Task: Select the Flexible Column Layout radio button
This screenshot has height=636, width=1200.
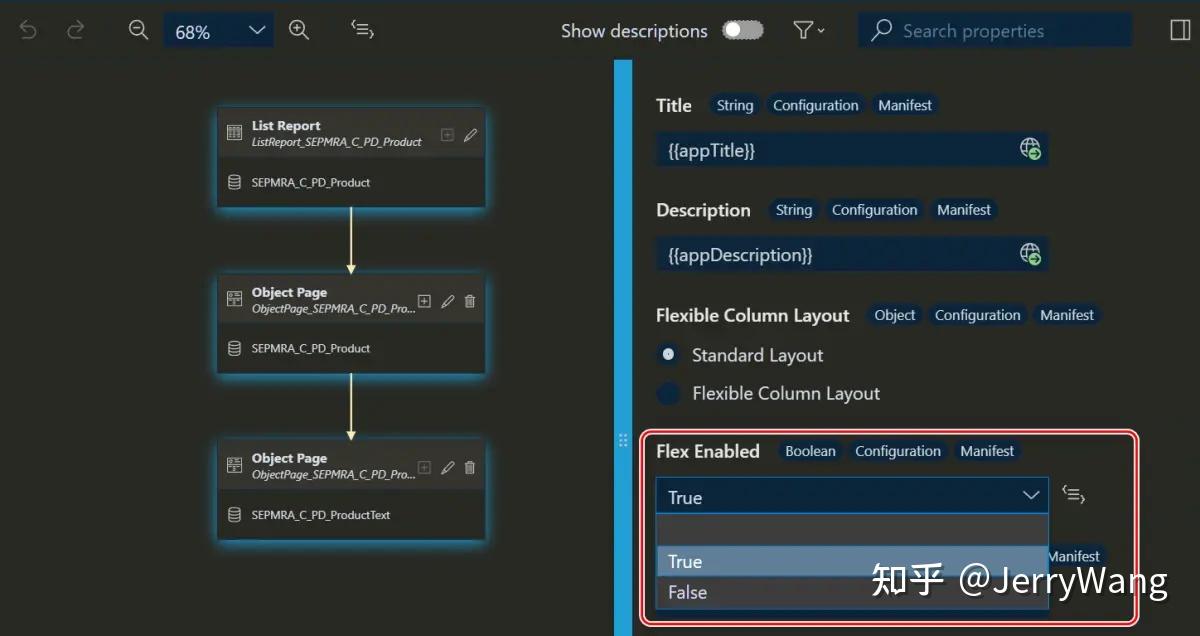Action: (667, 393)
